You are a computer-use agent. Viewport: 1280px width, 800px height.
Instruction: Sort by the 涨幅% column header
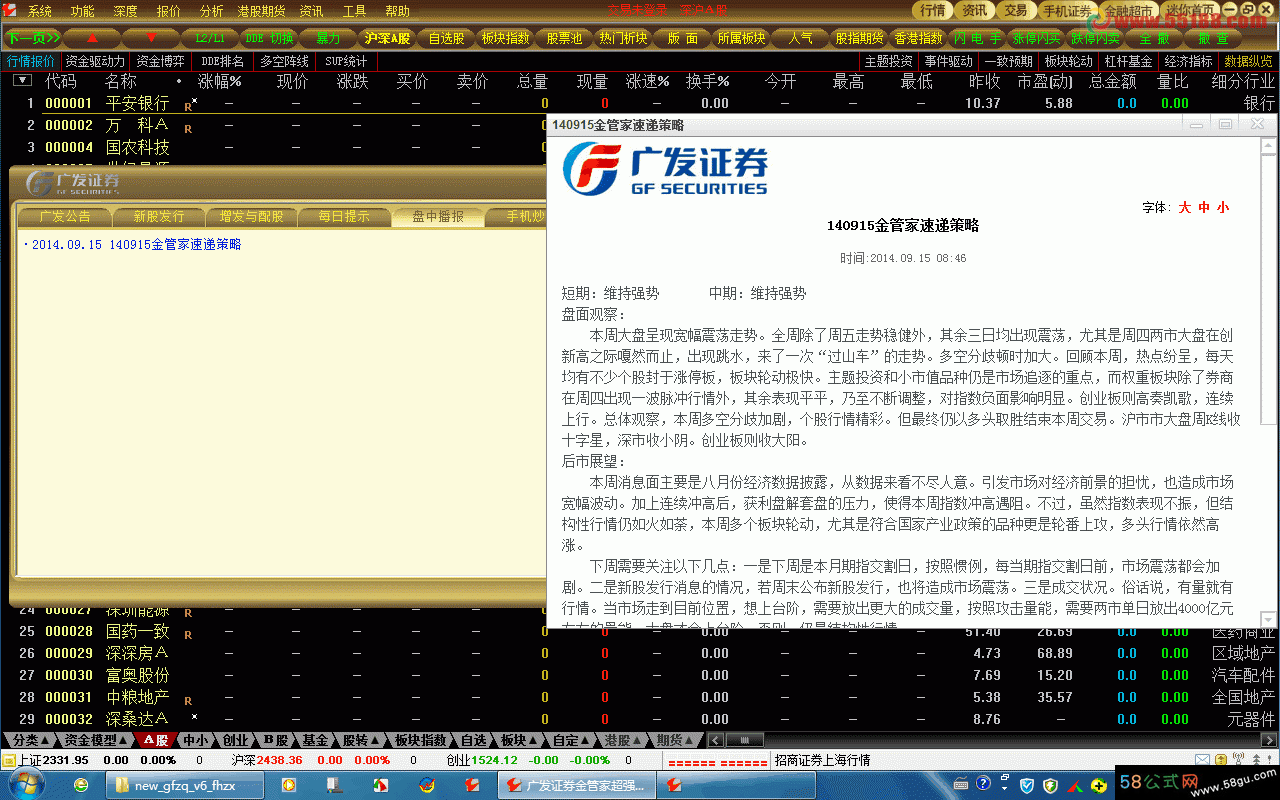click(x=220, y=81)
